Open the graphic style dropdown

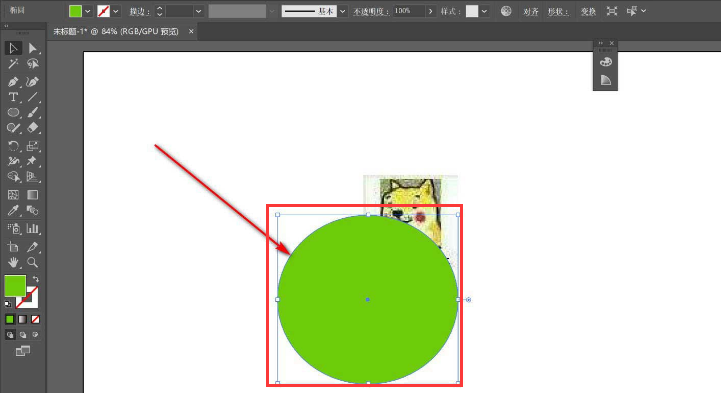(x=484, y=11)
